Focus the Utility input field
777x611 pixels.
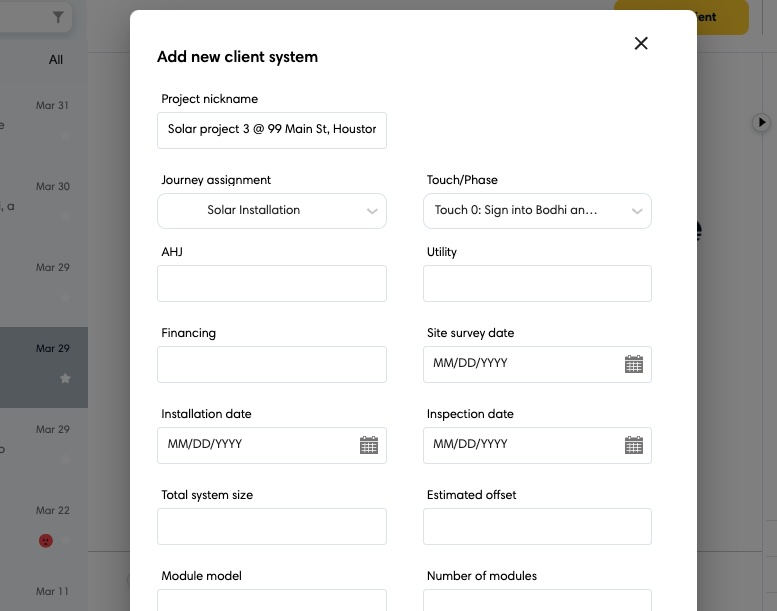click(x=537, y=283)
